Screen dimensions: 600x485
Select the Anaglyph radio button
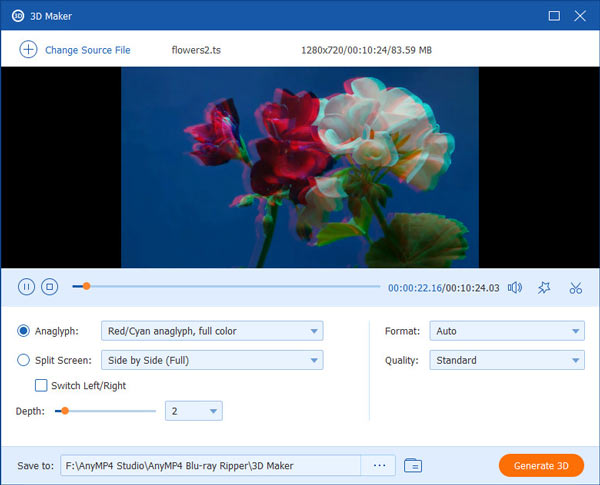click(x=24, y=331)
